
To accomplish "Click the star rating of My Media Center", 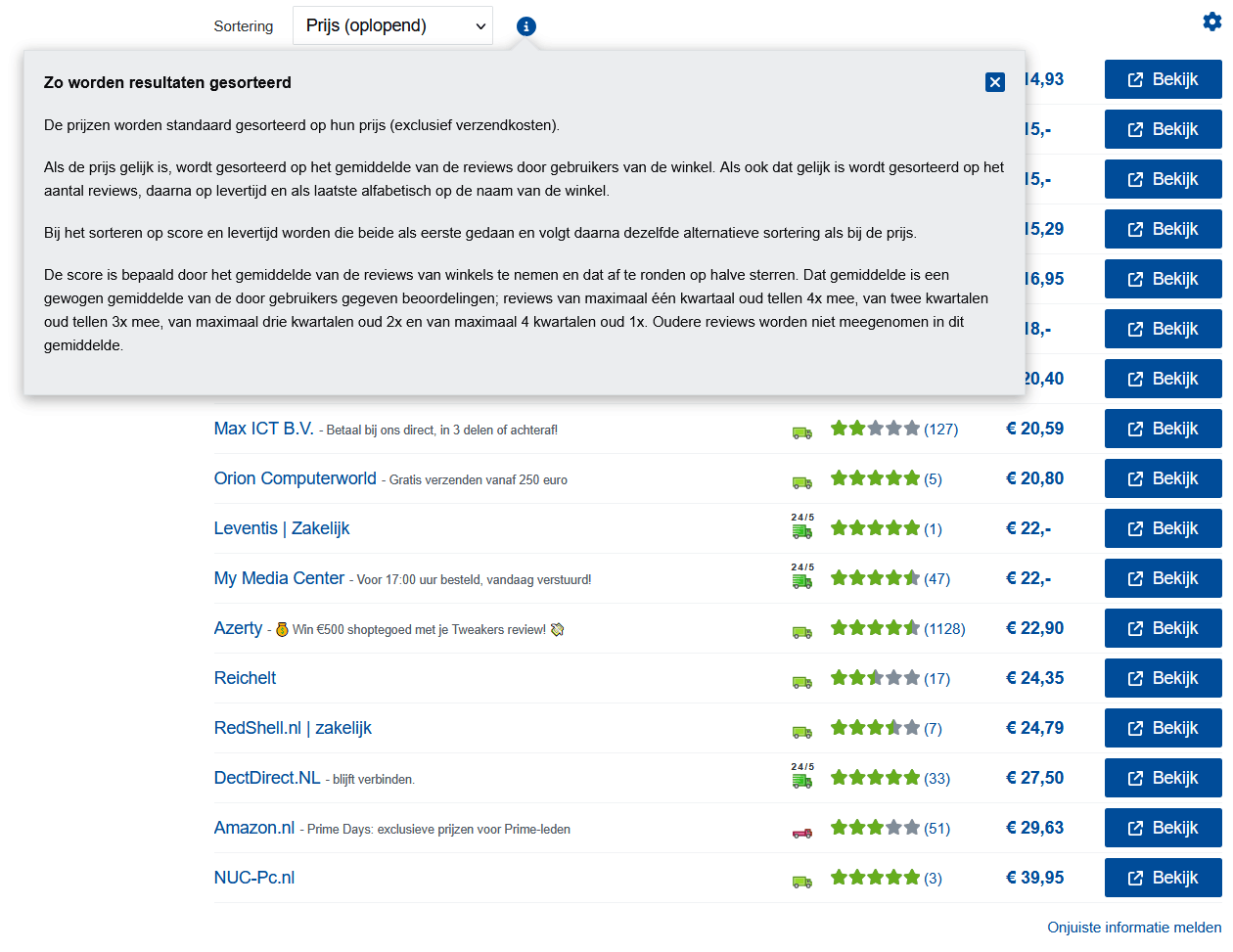I will coord(874,578).
